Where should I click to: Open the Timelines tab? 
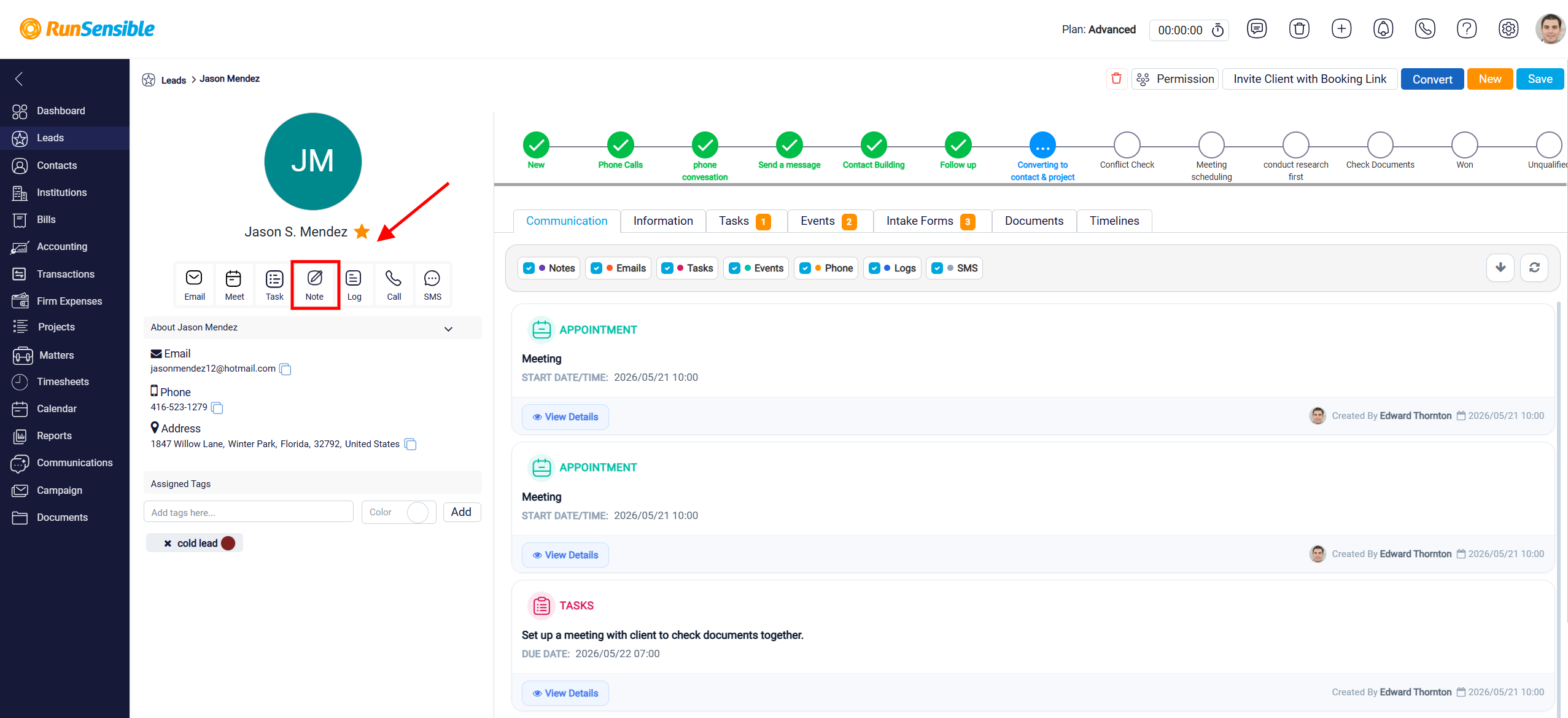[x=1114, y=221]
